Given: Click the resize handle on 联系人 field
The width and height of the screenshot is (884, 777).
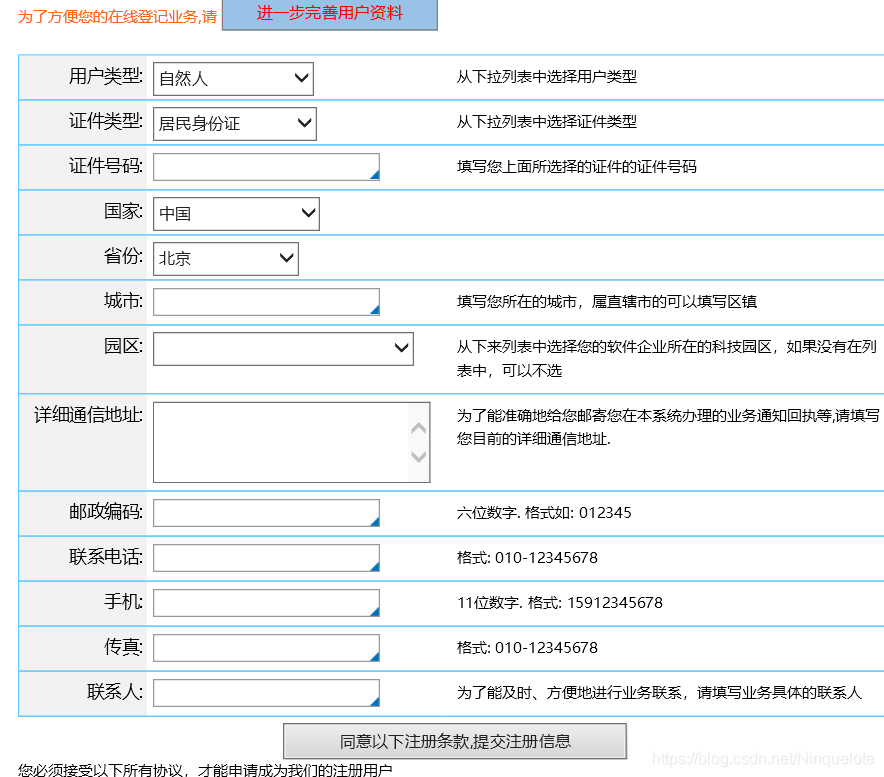Looking at the screenshot, I should point(375,701).
